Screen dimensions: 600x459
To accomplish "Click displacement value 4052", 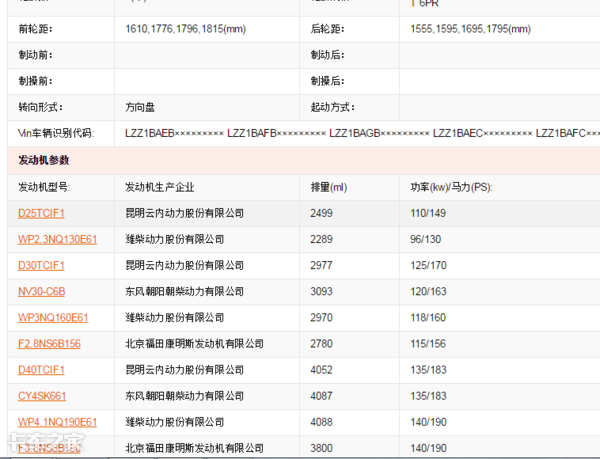I will (x=321, y=370).
